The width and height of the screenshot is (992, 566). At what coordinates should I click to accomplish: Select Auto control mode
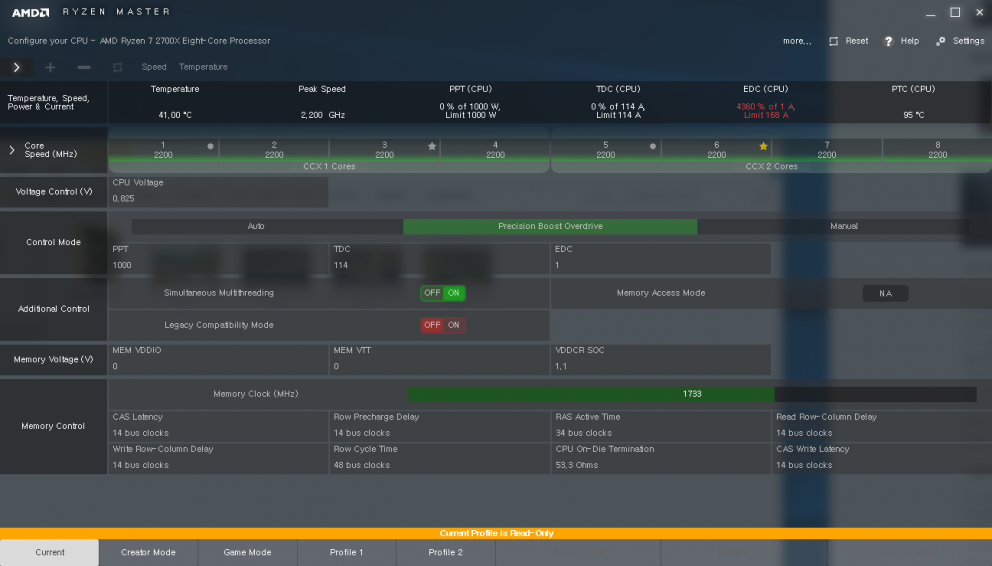pyautogui.click(x=267, y=226)
